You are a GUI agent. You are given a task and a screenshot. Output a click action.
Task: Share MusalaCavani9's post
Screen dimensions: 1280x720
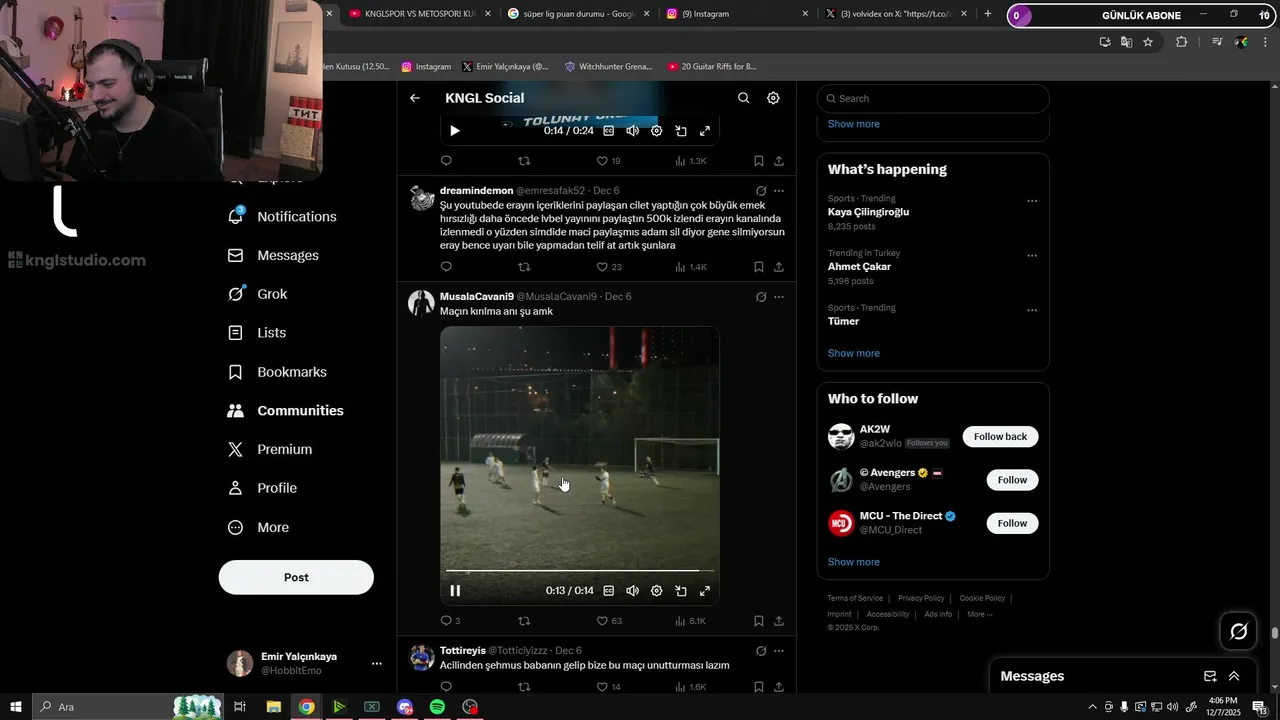779,621
